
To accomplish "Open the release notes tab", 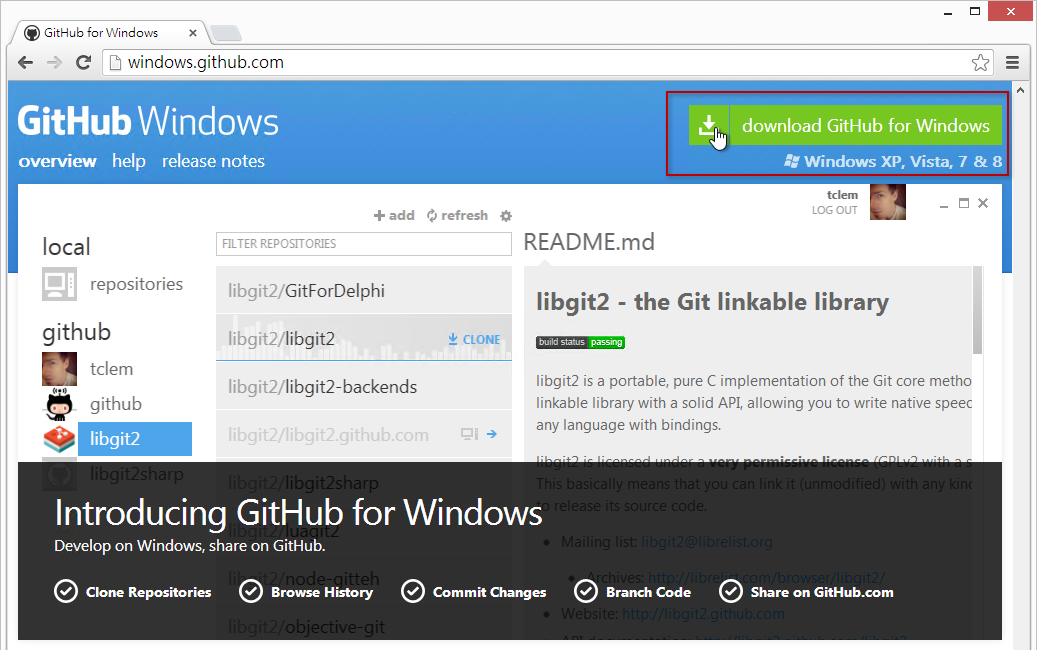I will point(213,161).
